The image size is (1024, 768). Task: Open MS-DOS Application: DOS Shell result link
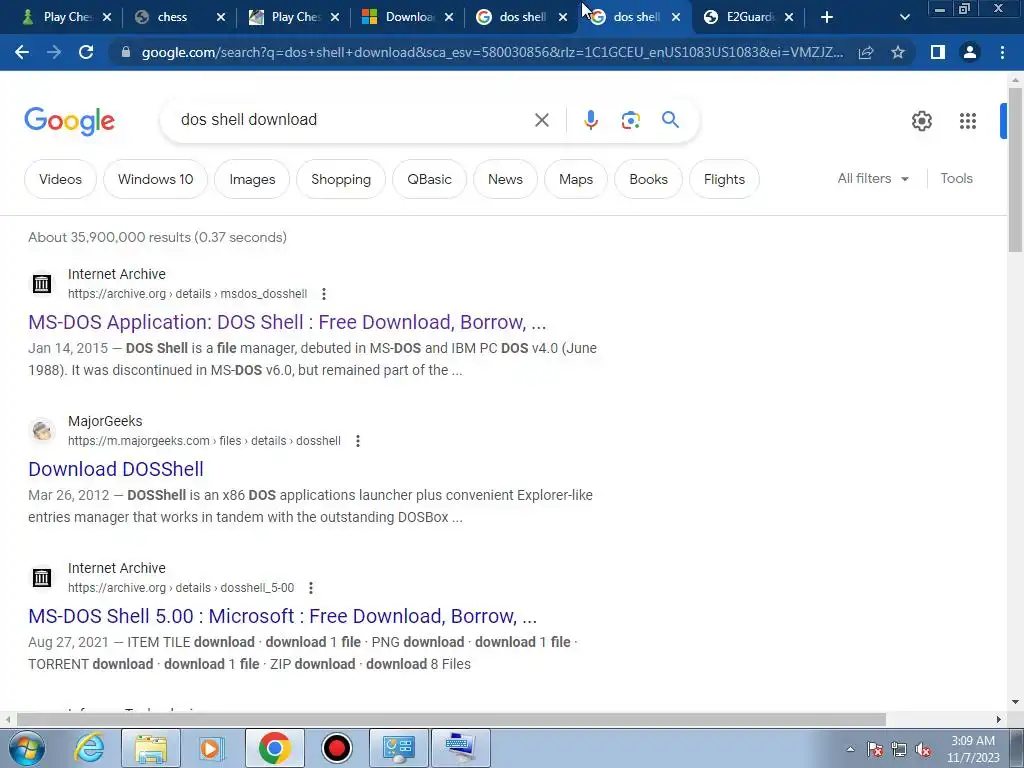coord(287,322)
